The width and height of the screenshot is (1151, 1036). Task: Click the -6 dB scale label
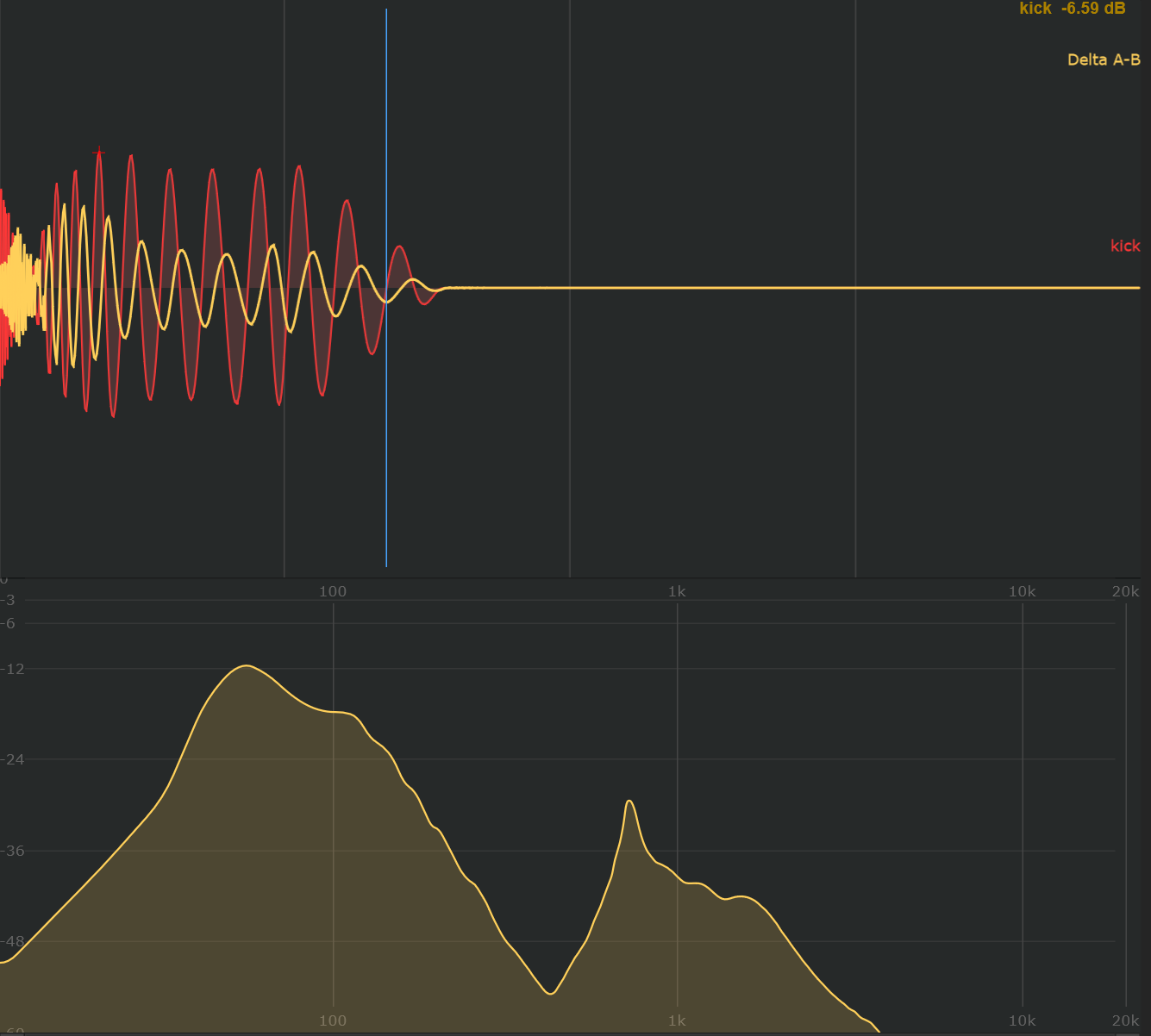(x=9, y=623)
